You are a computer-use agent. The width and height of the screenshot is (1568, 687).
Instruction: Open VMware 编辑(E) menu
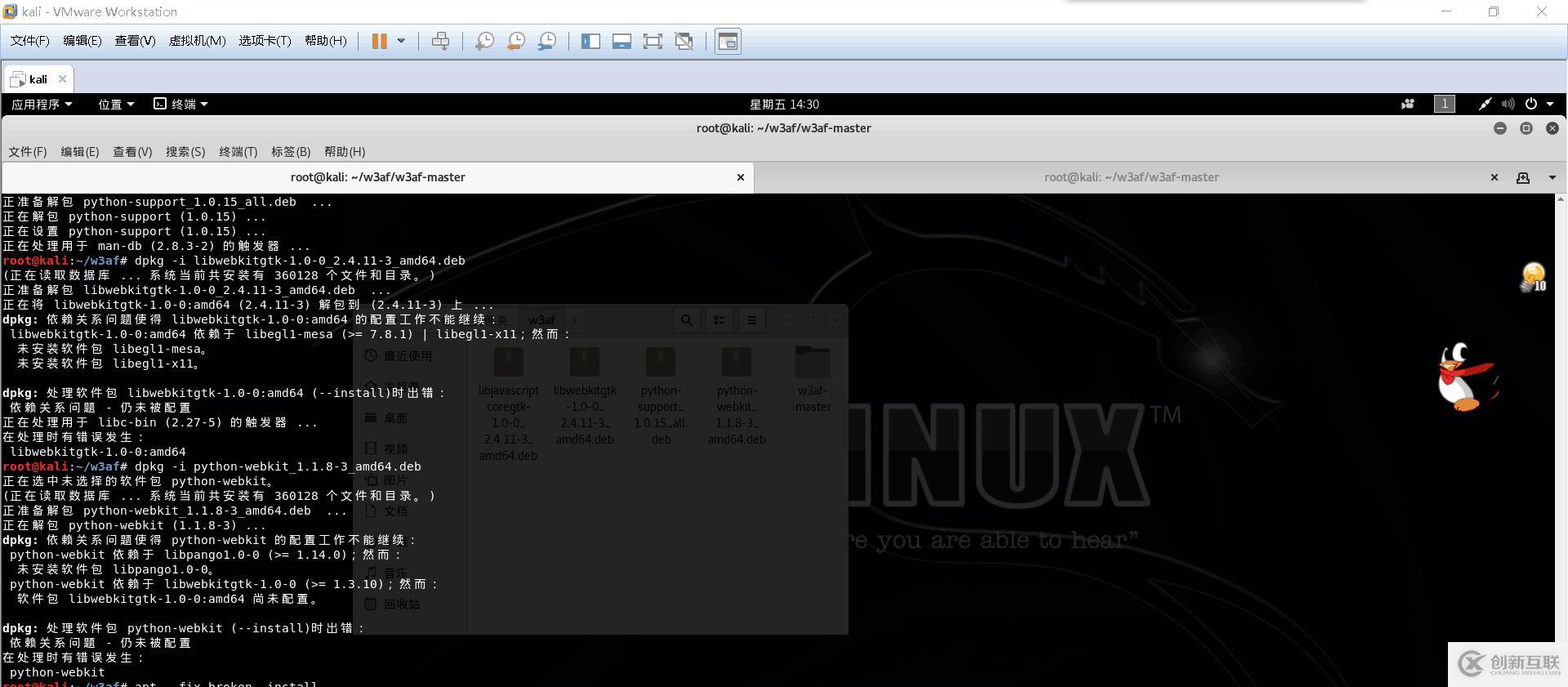82,41
